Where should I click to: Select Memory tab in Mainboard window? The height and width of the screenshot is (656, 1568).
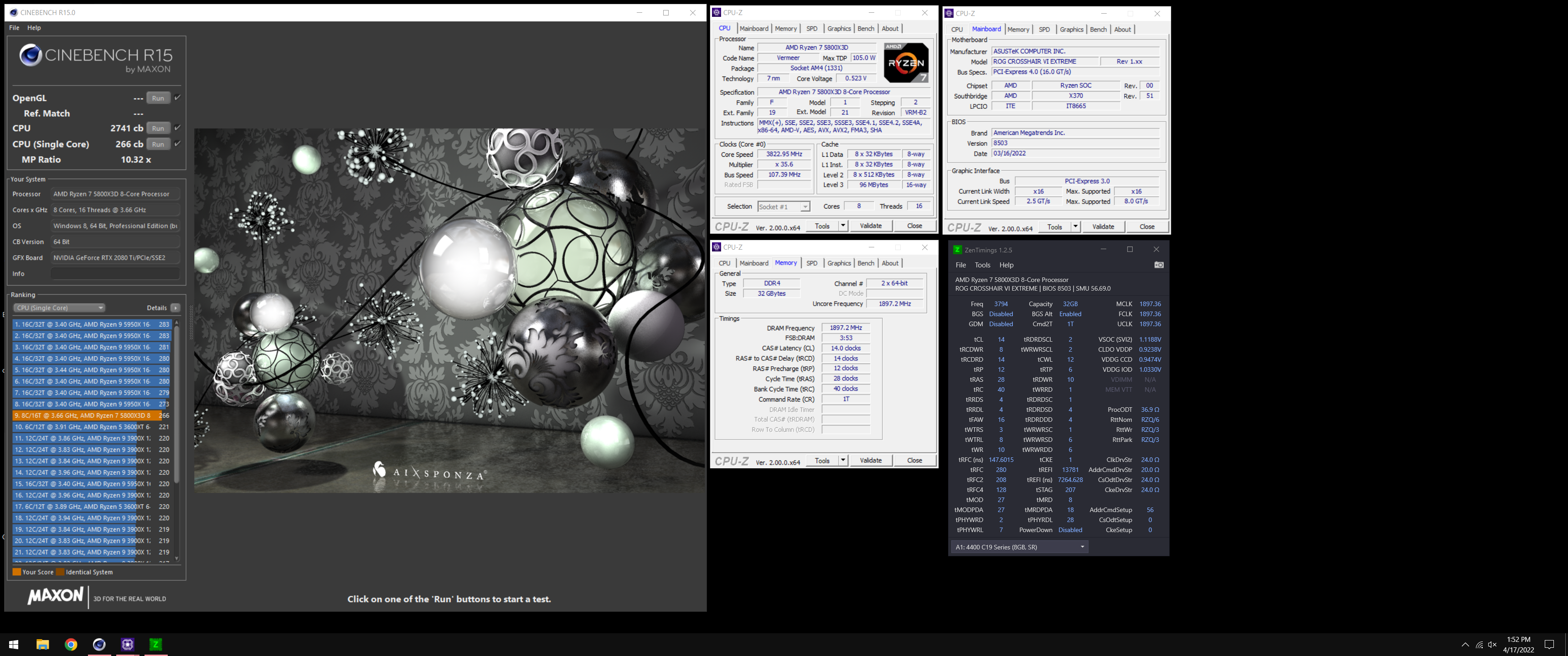pos(1018,30)
